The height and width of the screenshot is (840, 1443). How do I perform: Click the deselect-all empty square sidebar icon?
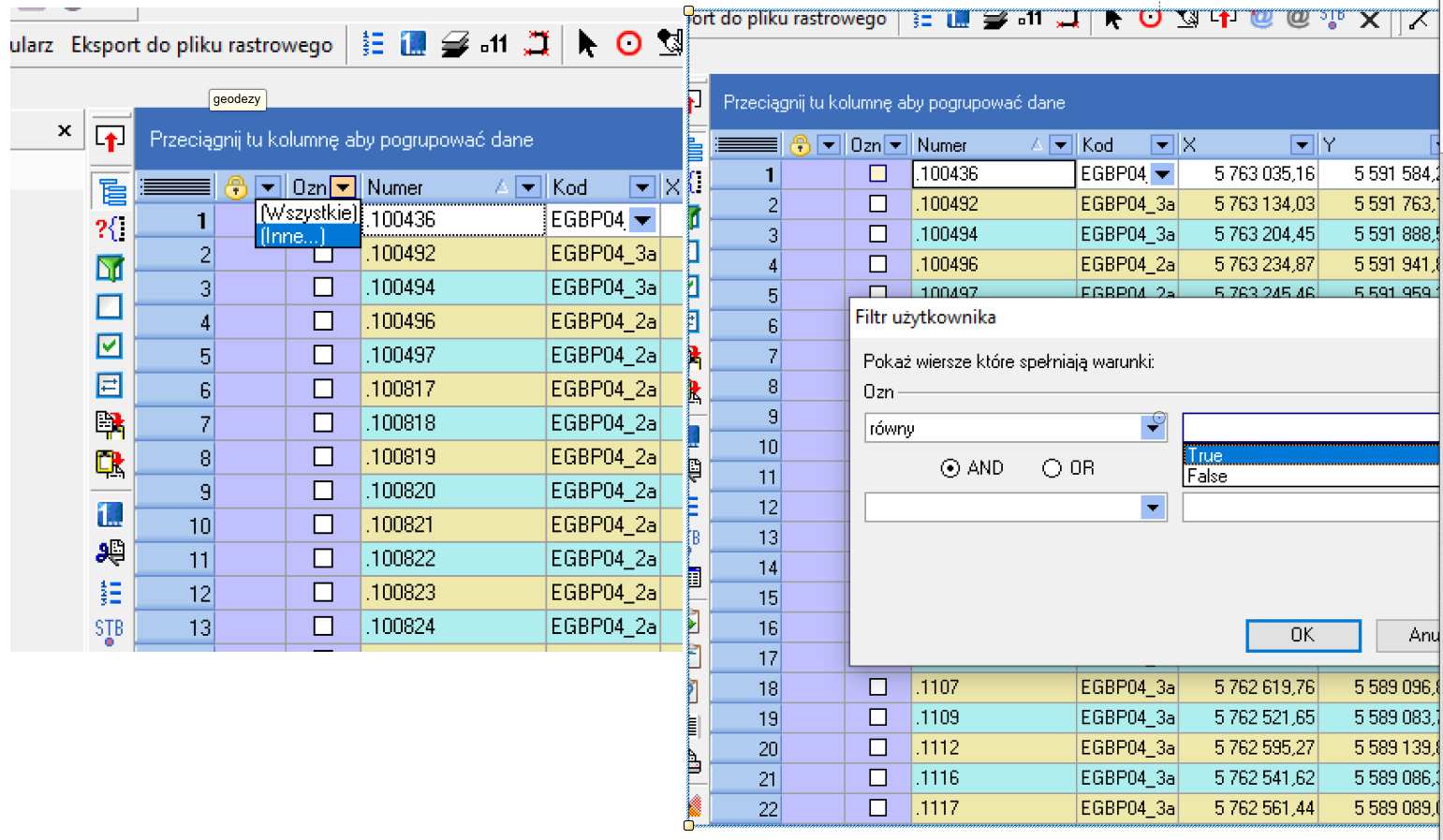tap(110, 306)
